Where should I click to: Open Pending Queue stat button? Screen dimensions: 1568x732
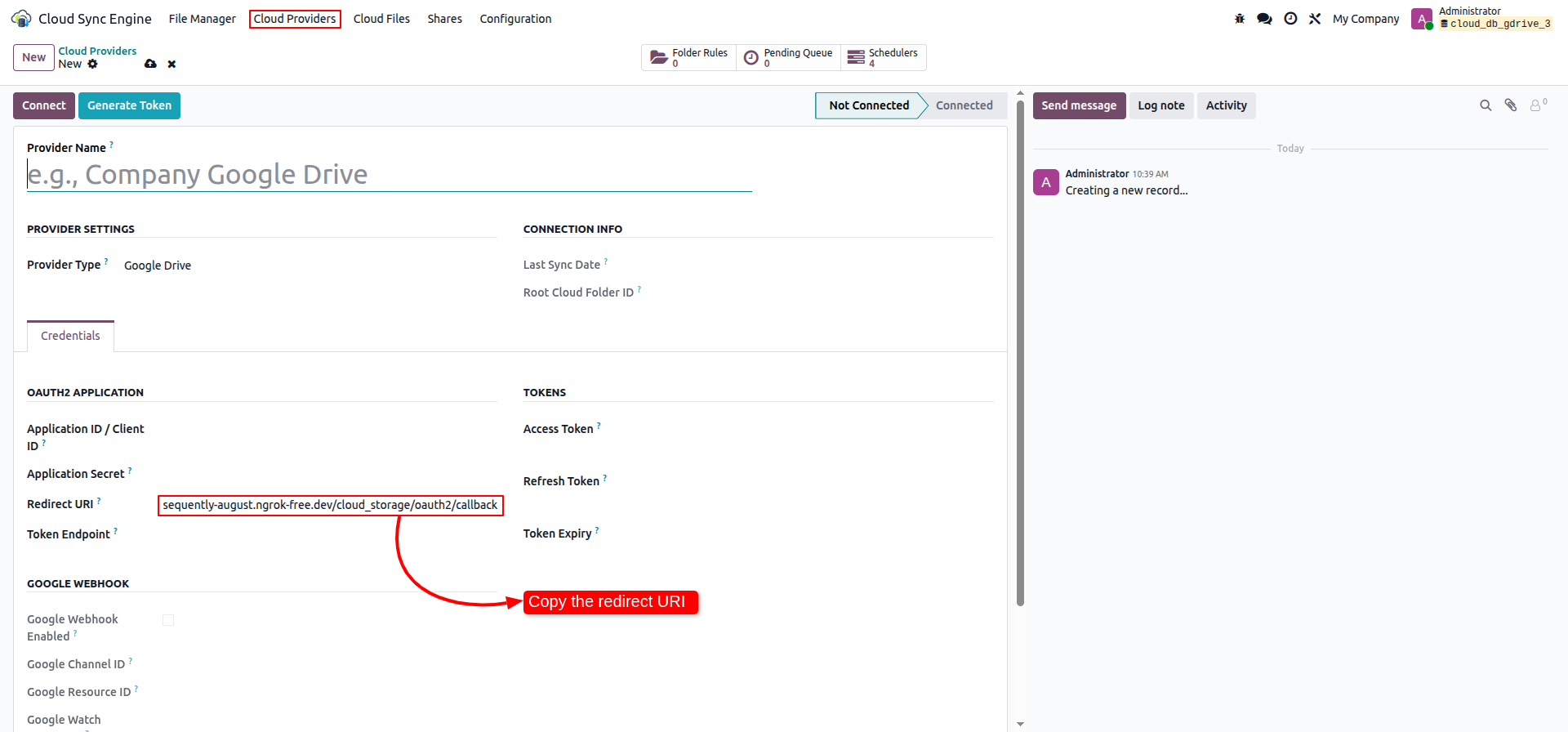(788, 57)
